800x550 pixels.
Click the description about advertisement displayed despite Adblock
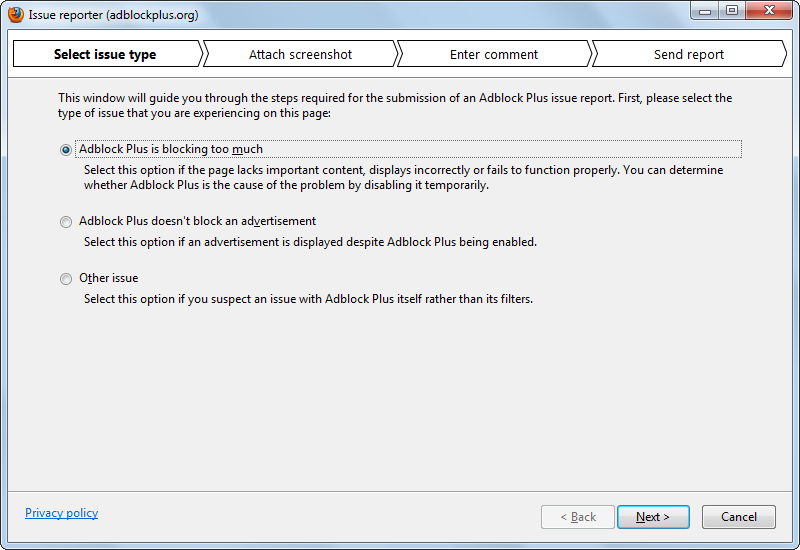tap(310, 242)
